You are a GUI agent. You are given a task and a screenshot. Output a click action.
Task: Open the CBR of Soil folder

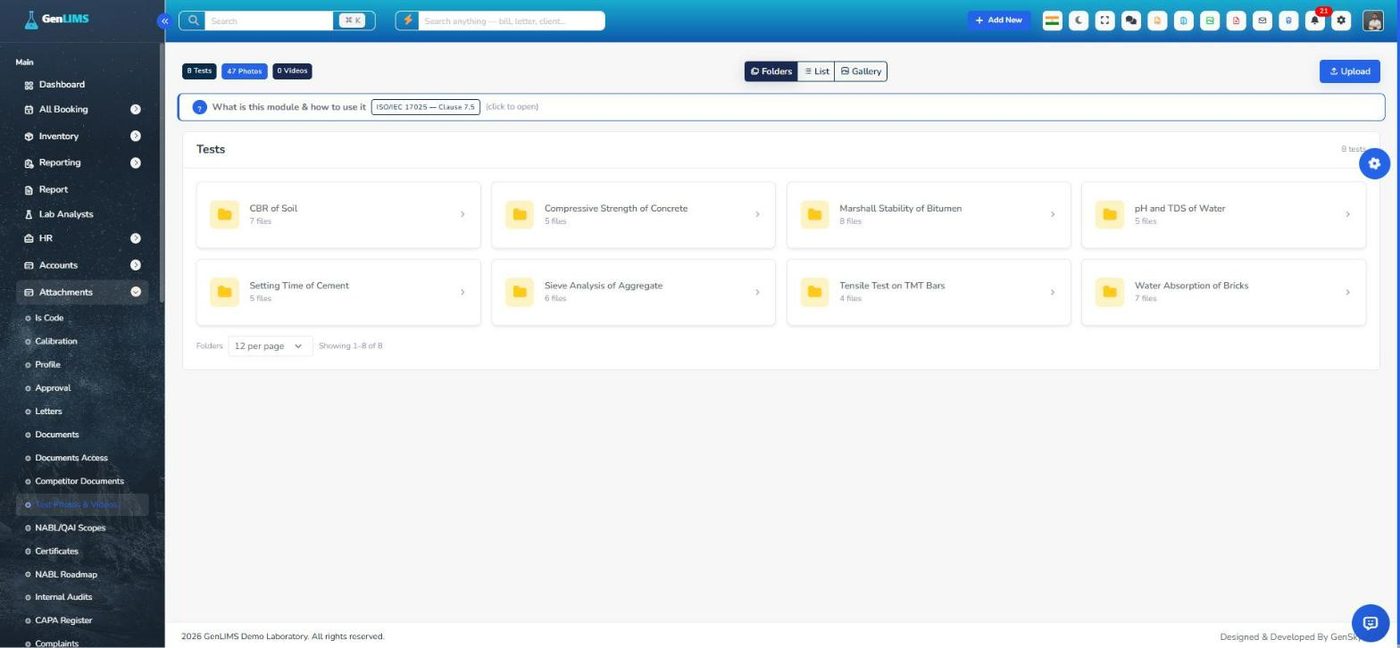pyautogui.click(x=338, y=214)
